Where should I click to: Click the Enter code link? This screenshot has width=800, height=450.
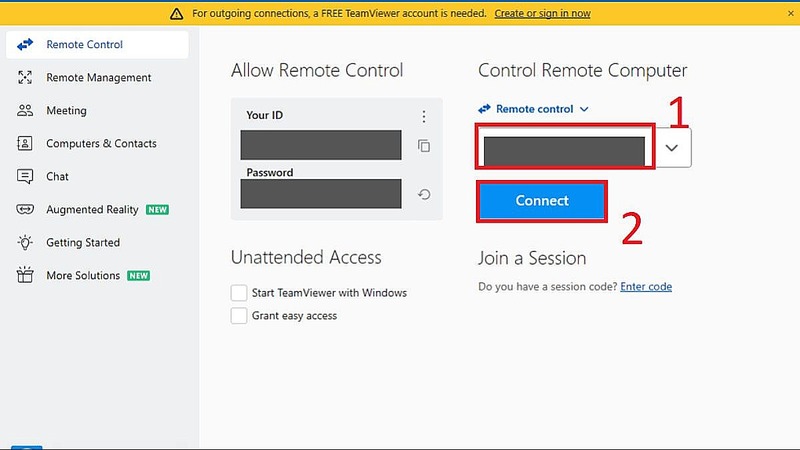(646, 287)
